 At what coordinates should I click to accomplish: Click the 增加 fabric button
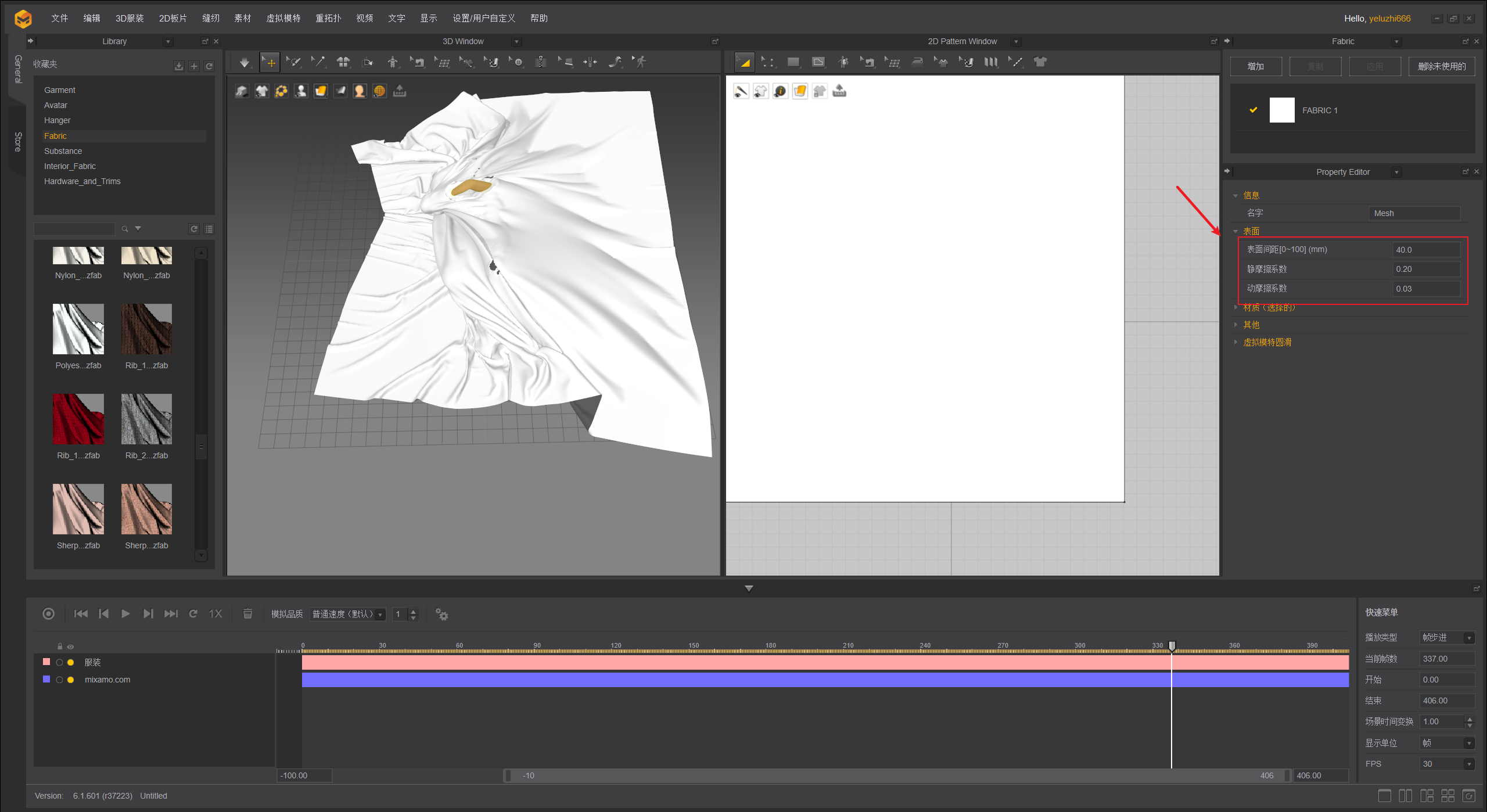click(1256, 67)
